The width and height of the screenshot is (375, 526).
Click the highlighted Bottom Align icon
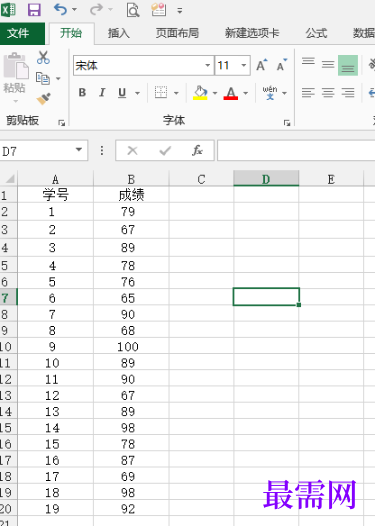pos(348,65)
